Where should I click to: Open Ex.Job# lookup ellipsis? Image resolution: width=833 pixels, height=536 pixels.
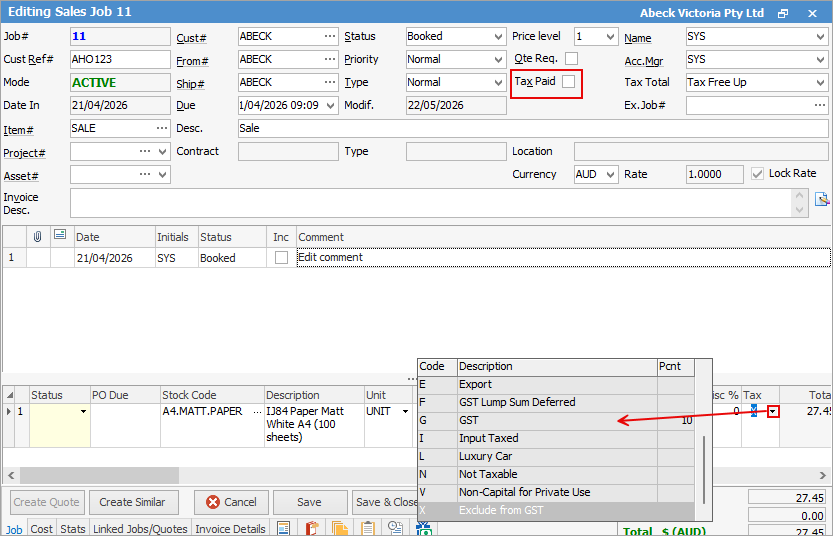pos(820,105)
